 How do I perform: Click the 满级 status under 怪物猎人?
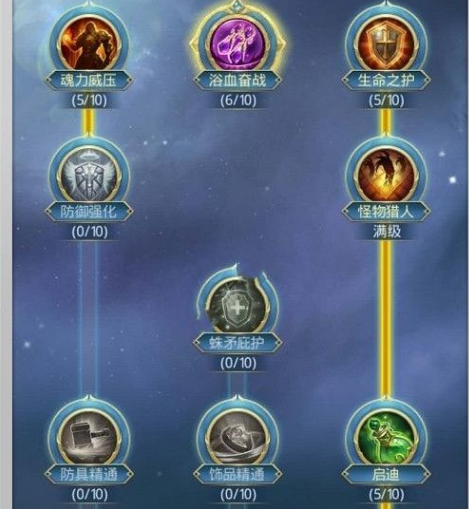[x=387, y=231]
